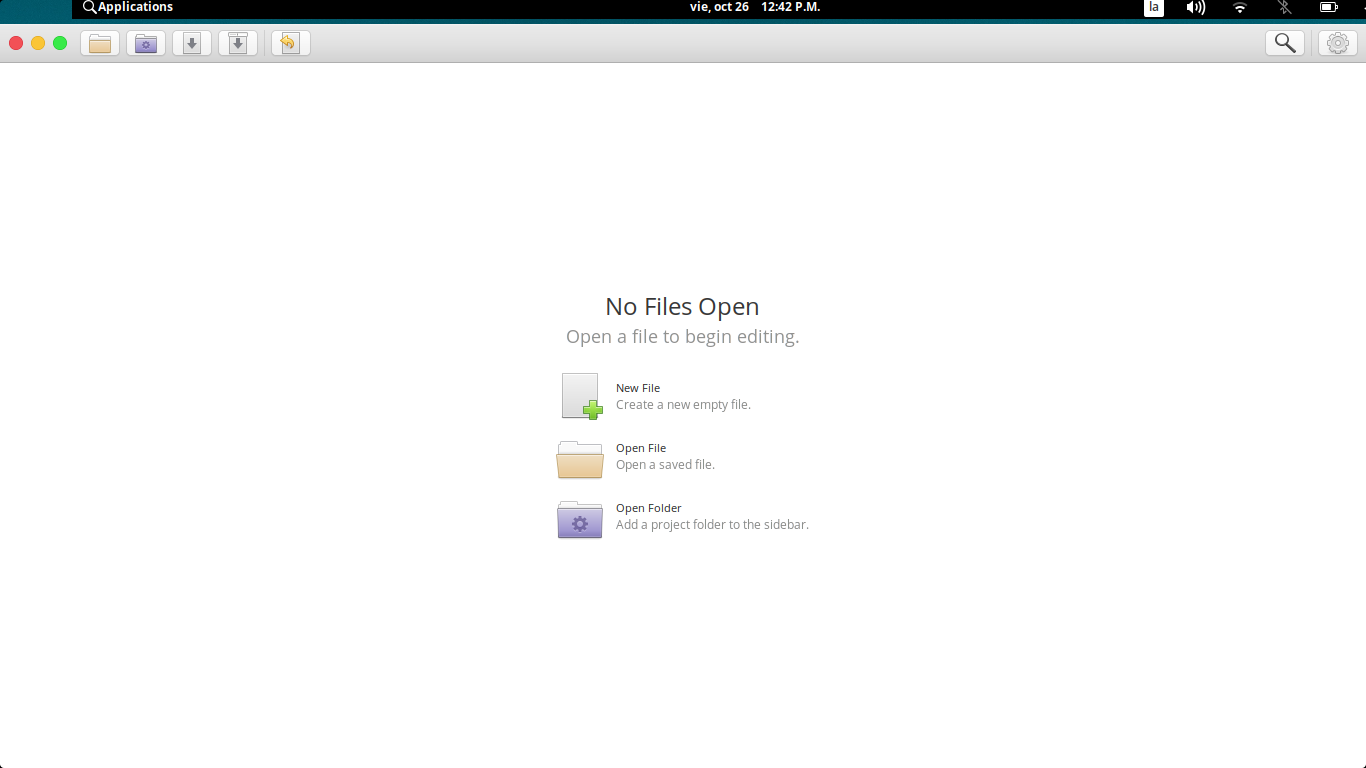Click the New File icon with green plus
Viewport: 1366px width, 768px height.
[580, 395]
